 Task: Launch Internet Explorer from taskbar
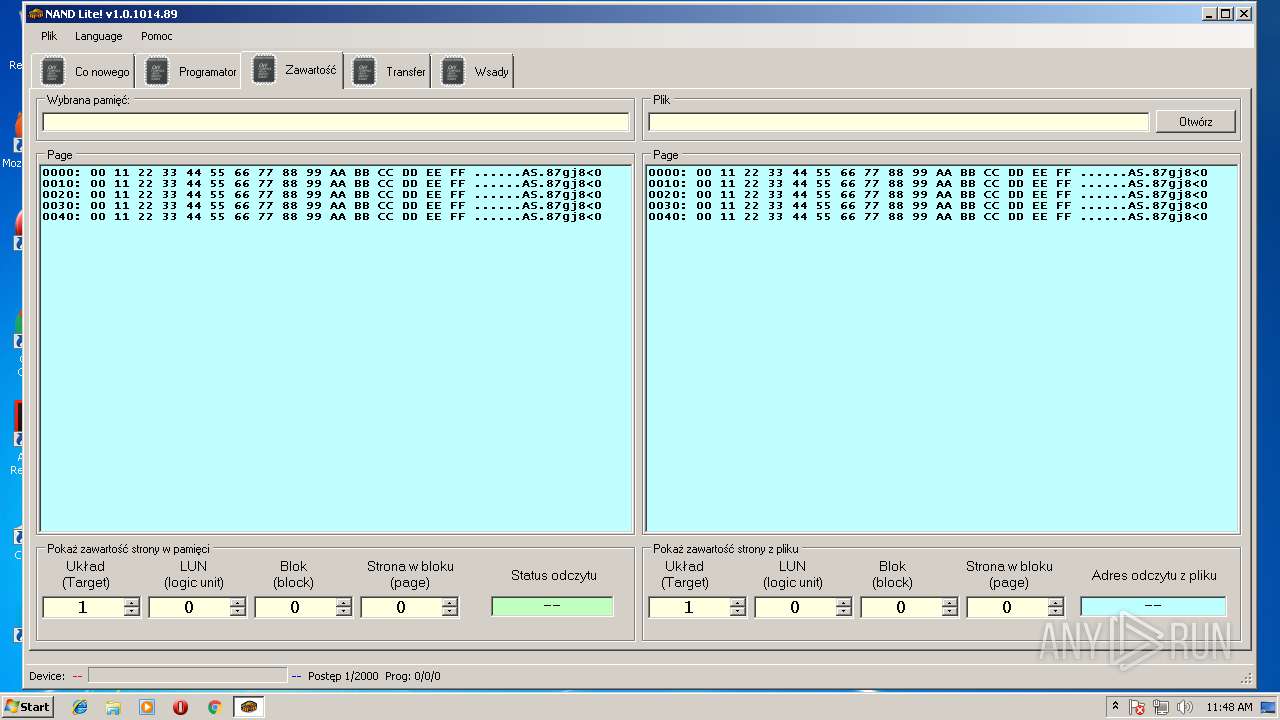[80, 707]
